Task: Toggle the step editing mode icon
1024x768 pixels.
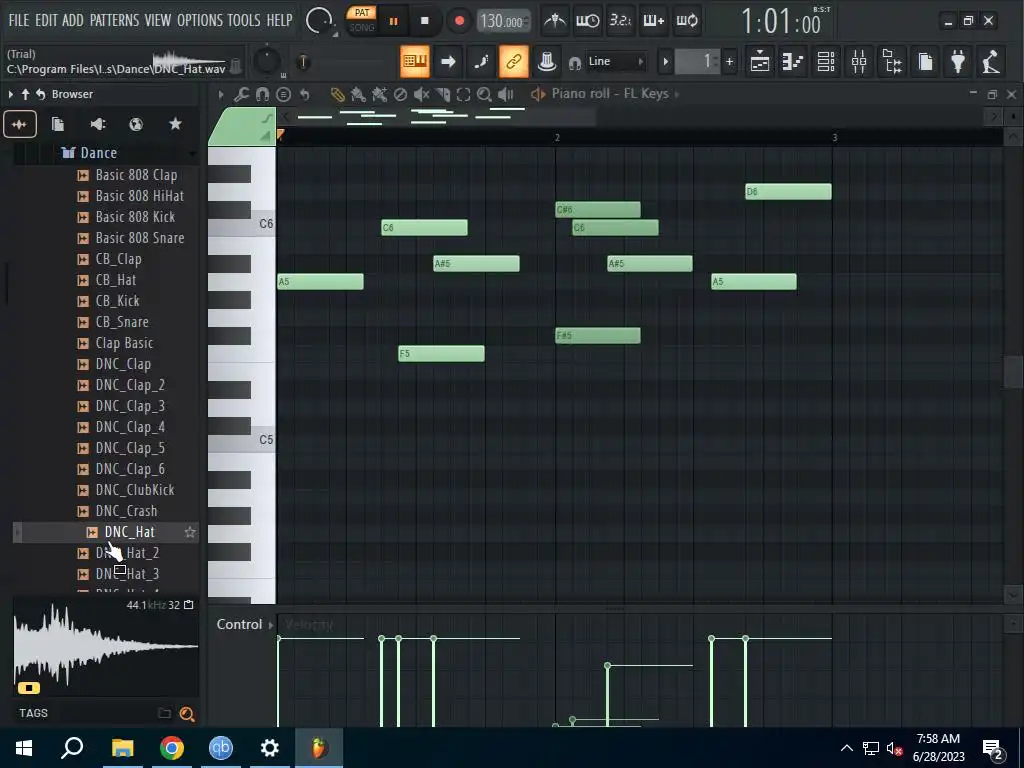Action: (481, 61)
